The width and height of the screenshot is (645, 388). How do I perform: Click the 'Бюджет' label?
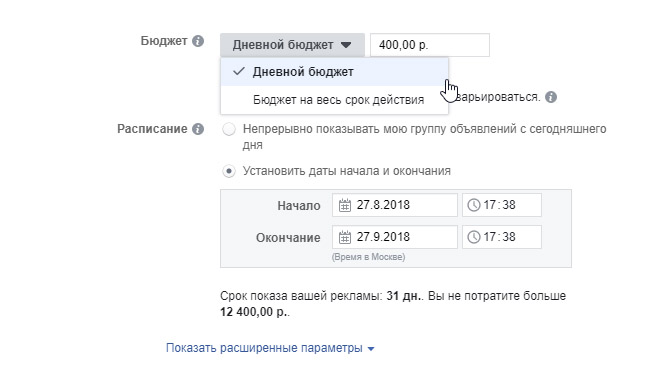click(164, 41)
